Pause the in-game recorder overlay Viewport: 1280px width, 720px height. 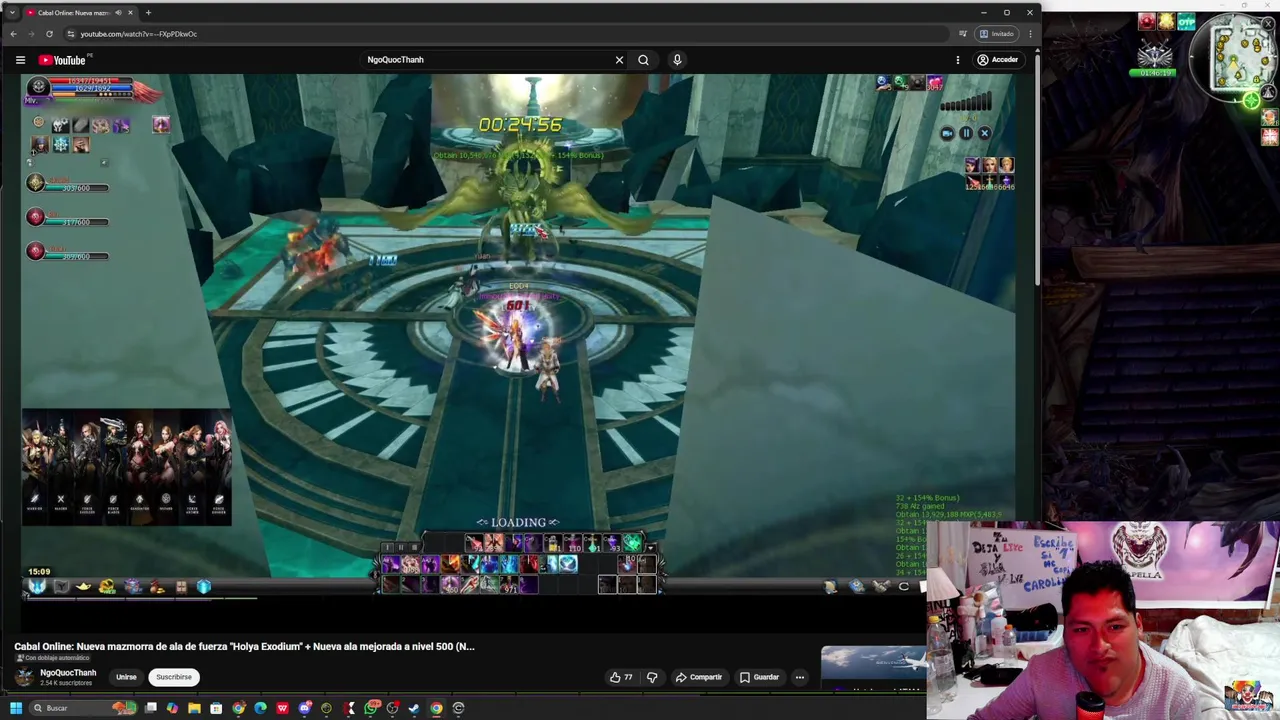[966, 133]
